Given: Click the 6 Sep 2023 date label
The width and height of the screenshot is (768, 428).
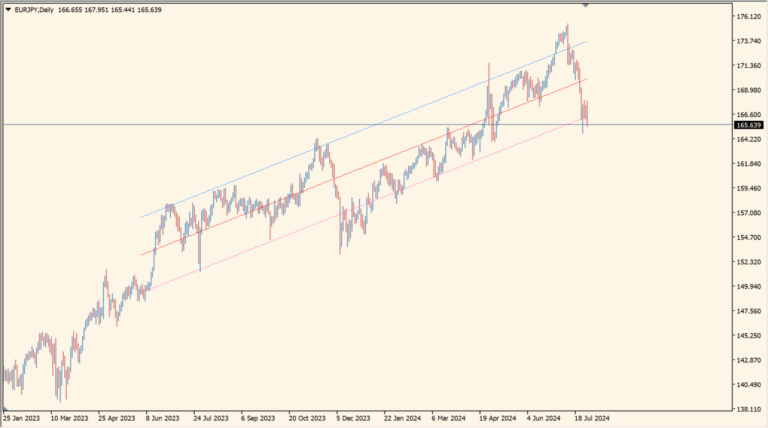Looking at the screenshot, I should coord(258,418).
